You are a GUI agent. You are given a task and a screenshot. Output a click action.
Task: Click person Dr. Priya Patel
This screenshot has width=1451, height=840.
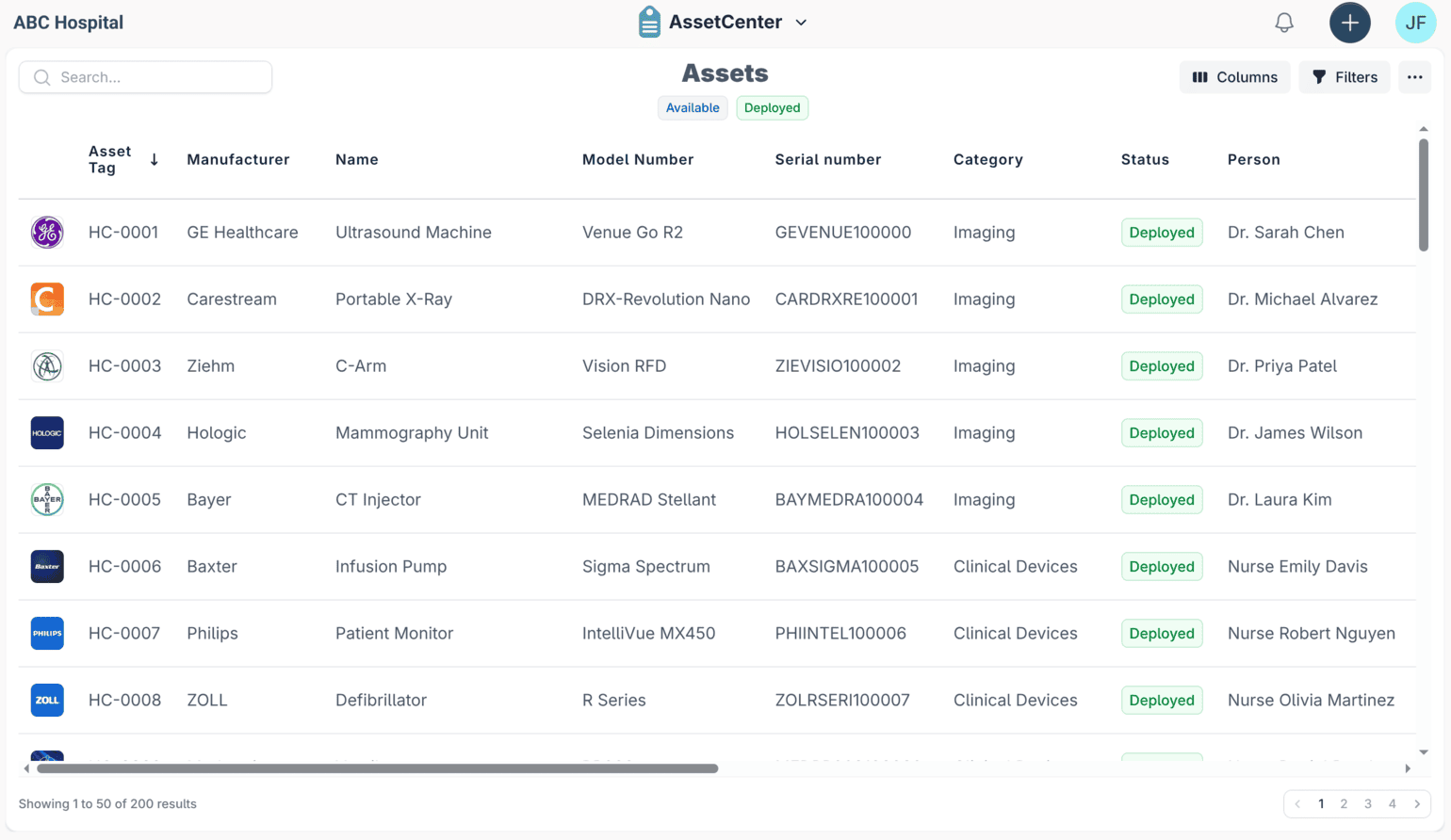(x=1282, y=366)
